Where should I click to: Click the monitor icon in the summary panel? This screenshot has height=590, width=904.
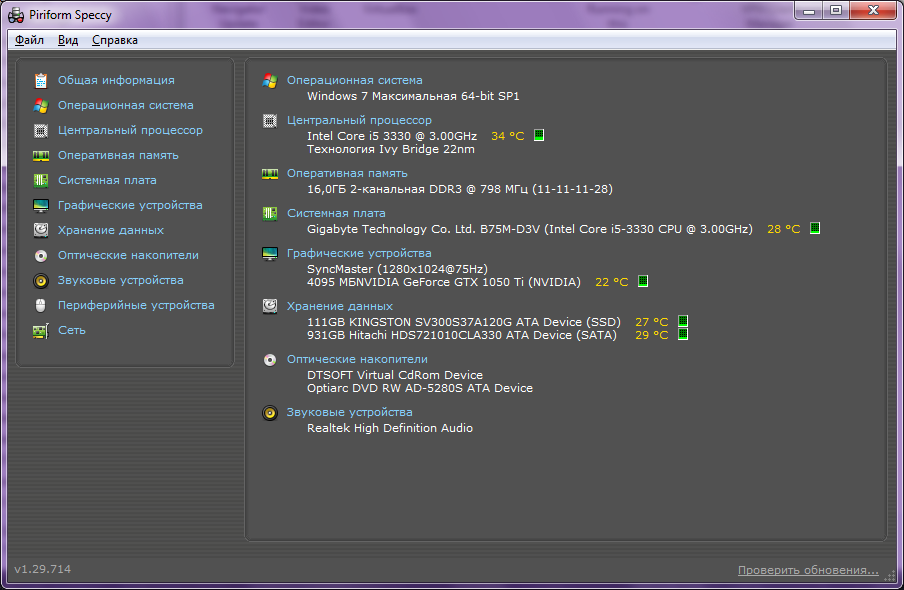click(270, 253)
